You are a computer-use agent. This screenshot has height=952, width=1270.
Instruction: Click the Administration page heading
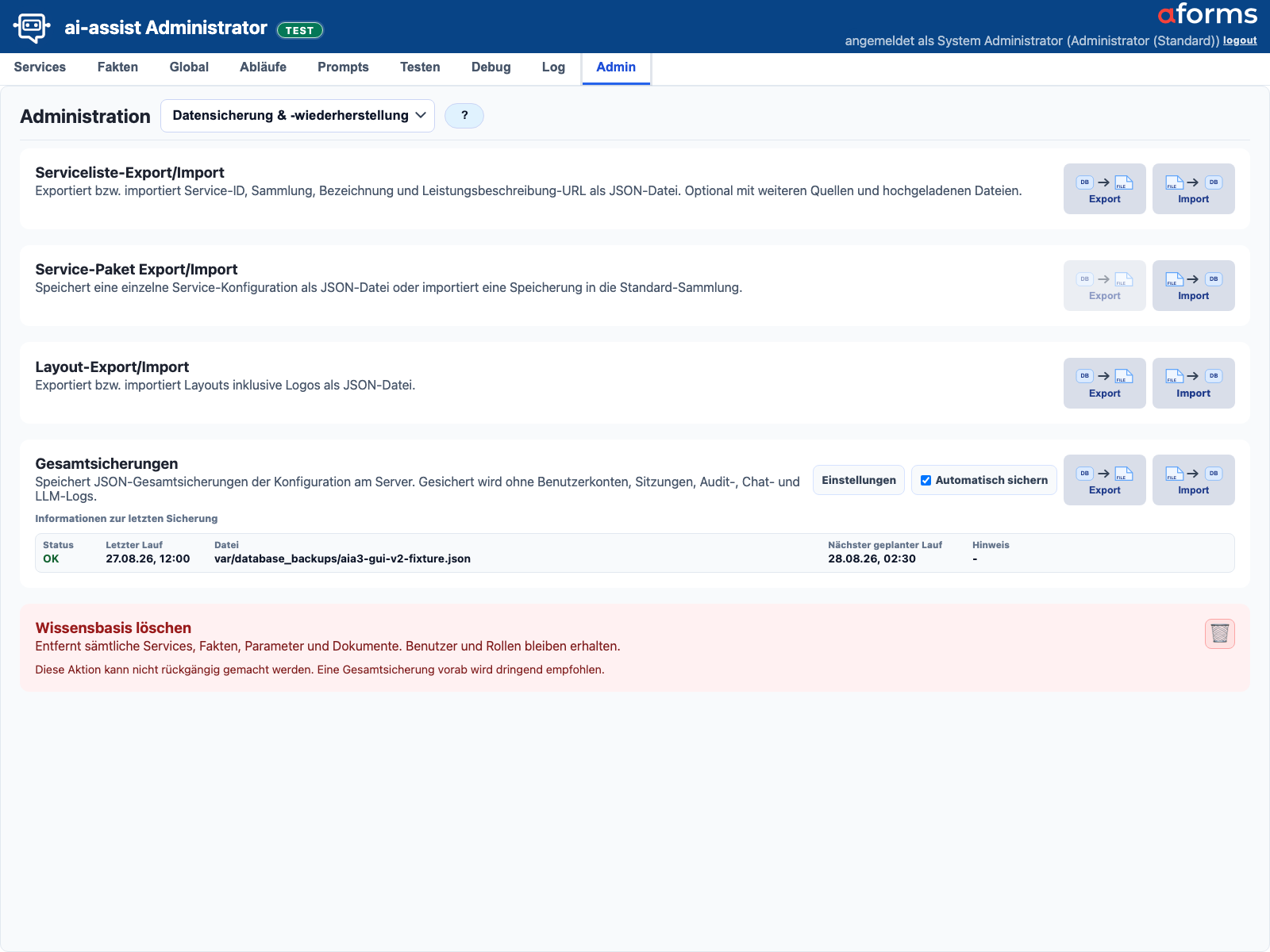pos(85,116)
